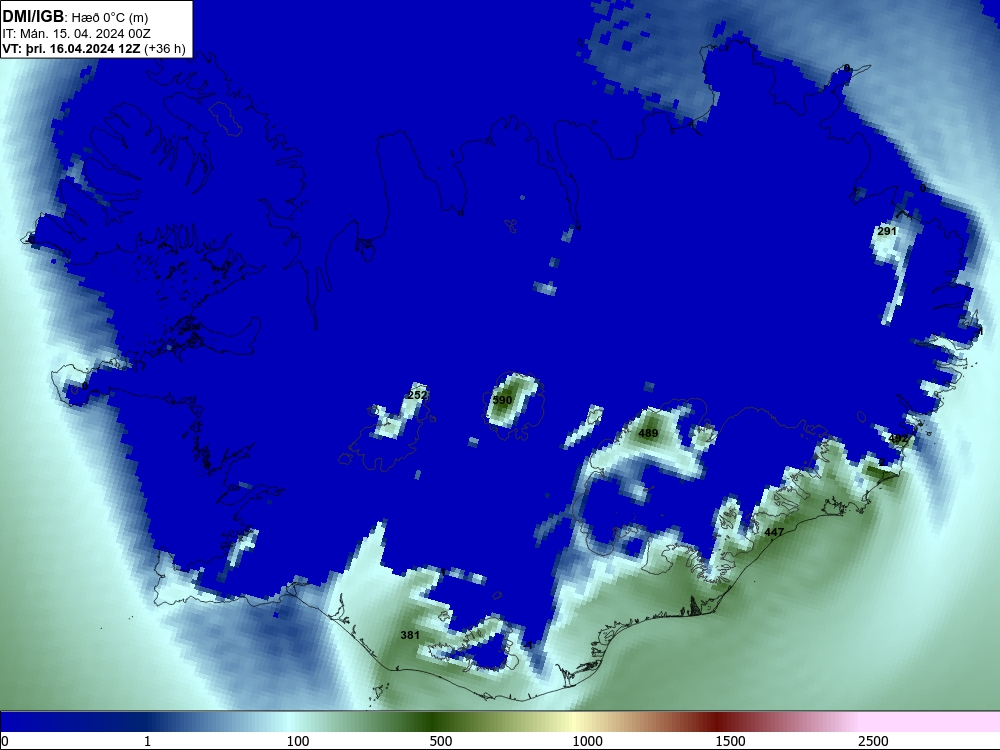Click the 500 tick on color scale

[x=441, y=741]
